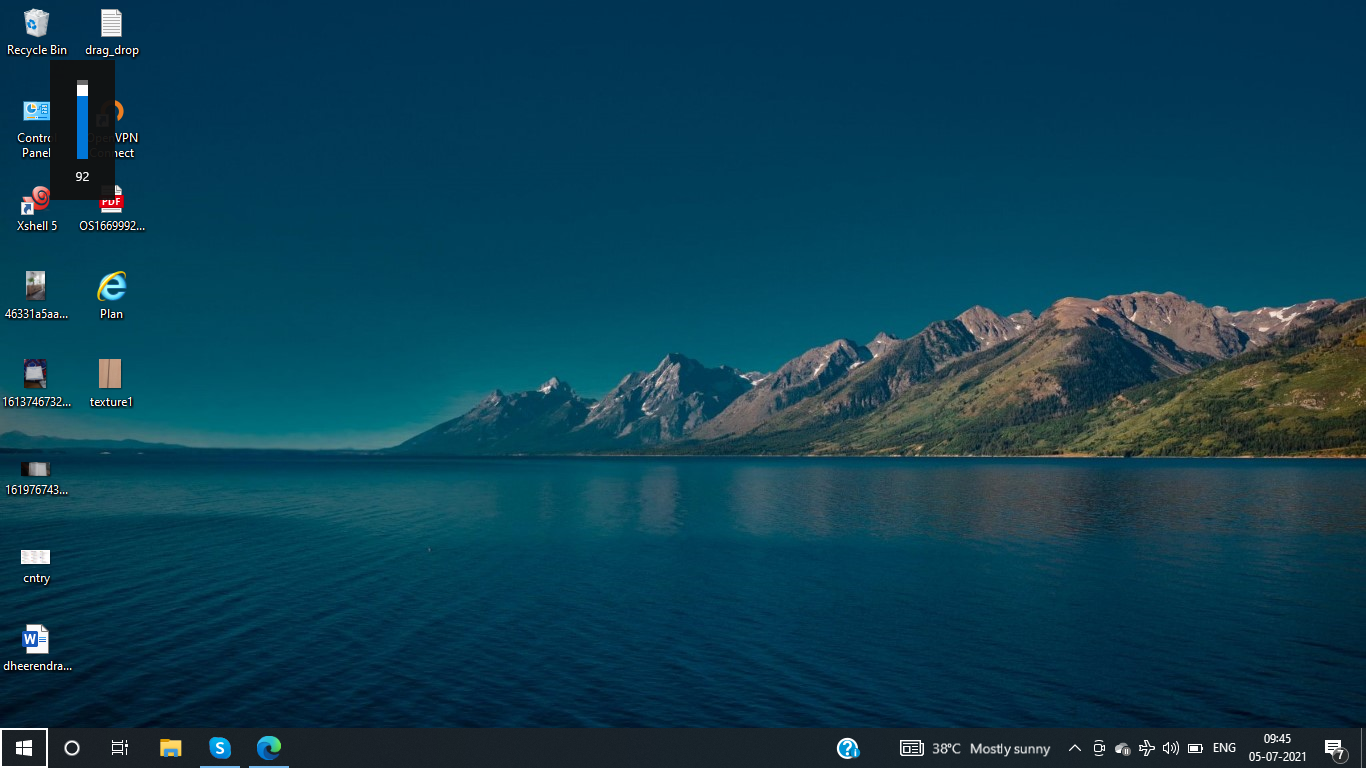
Task: Click the Windows Start button
Action: coord(24,748)
